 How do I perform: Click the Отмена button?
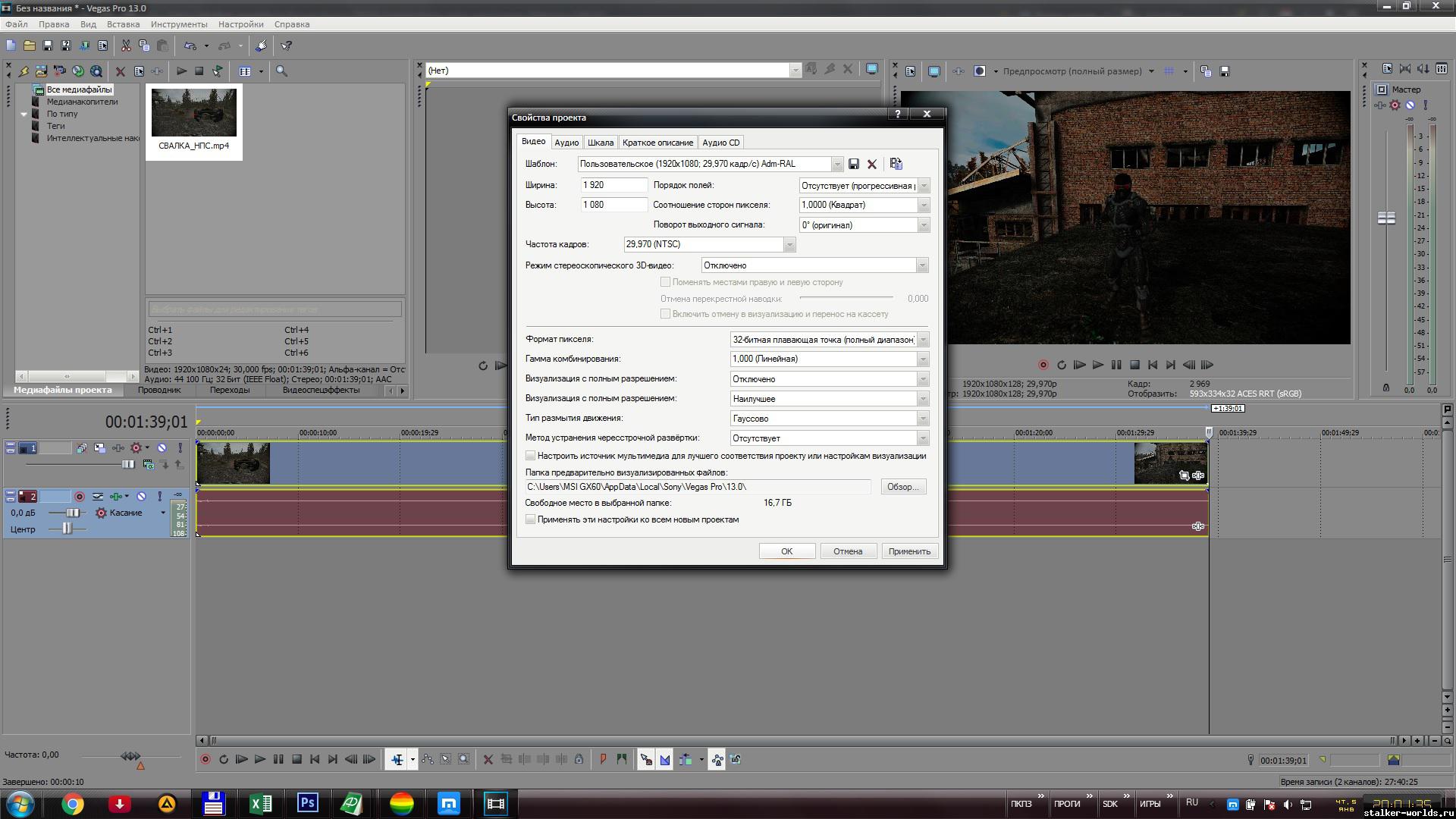click(x=848, y=551)
